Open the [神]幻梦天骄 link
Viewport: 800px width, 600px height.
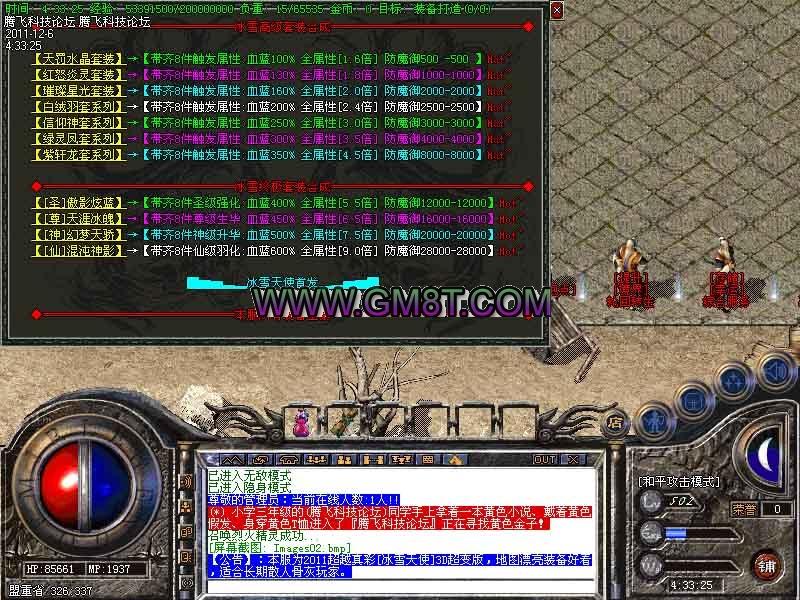click(x=78, y=235)
